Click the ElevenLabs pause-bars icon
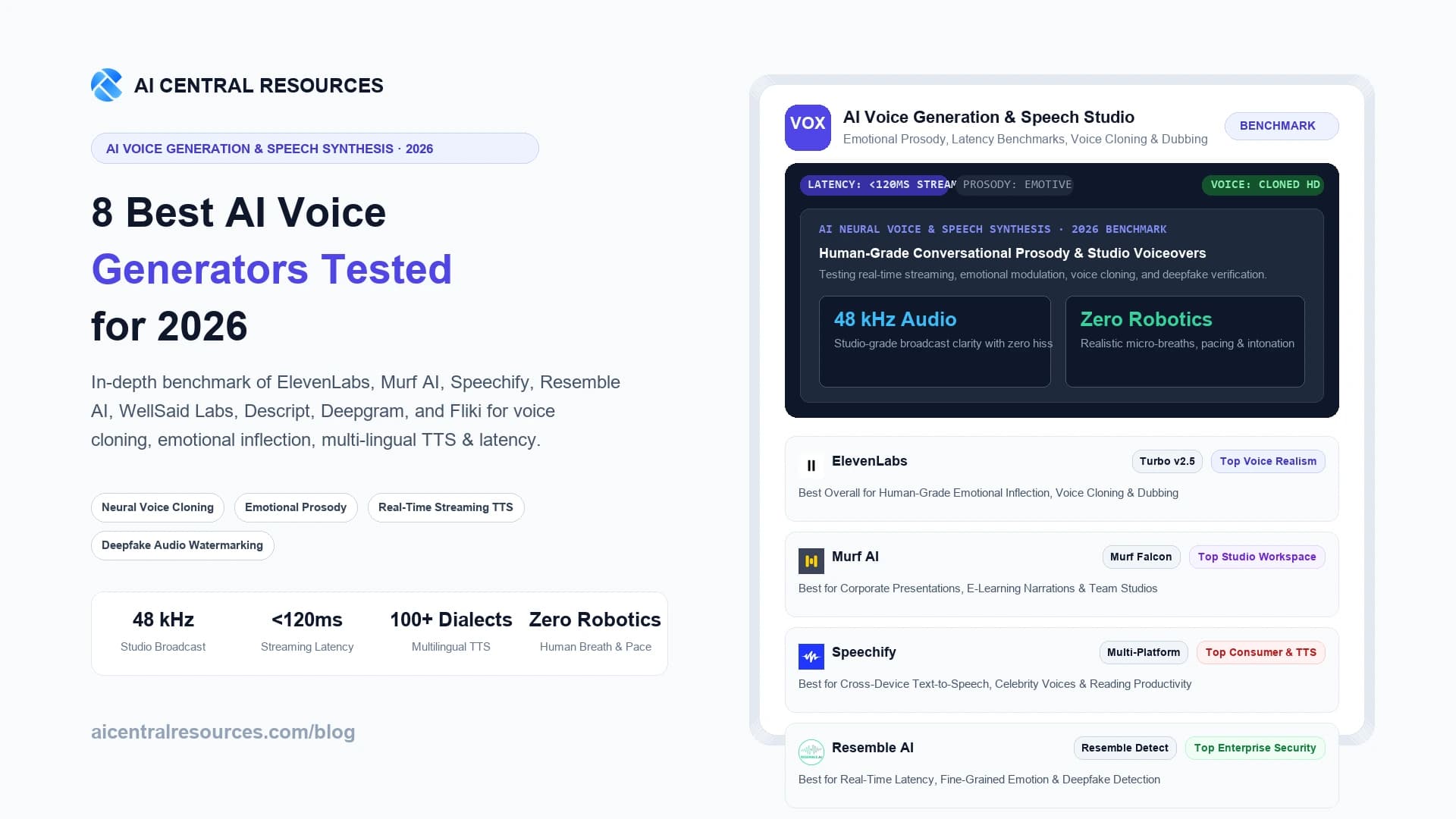 (x=811, y=466)
